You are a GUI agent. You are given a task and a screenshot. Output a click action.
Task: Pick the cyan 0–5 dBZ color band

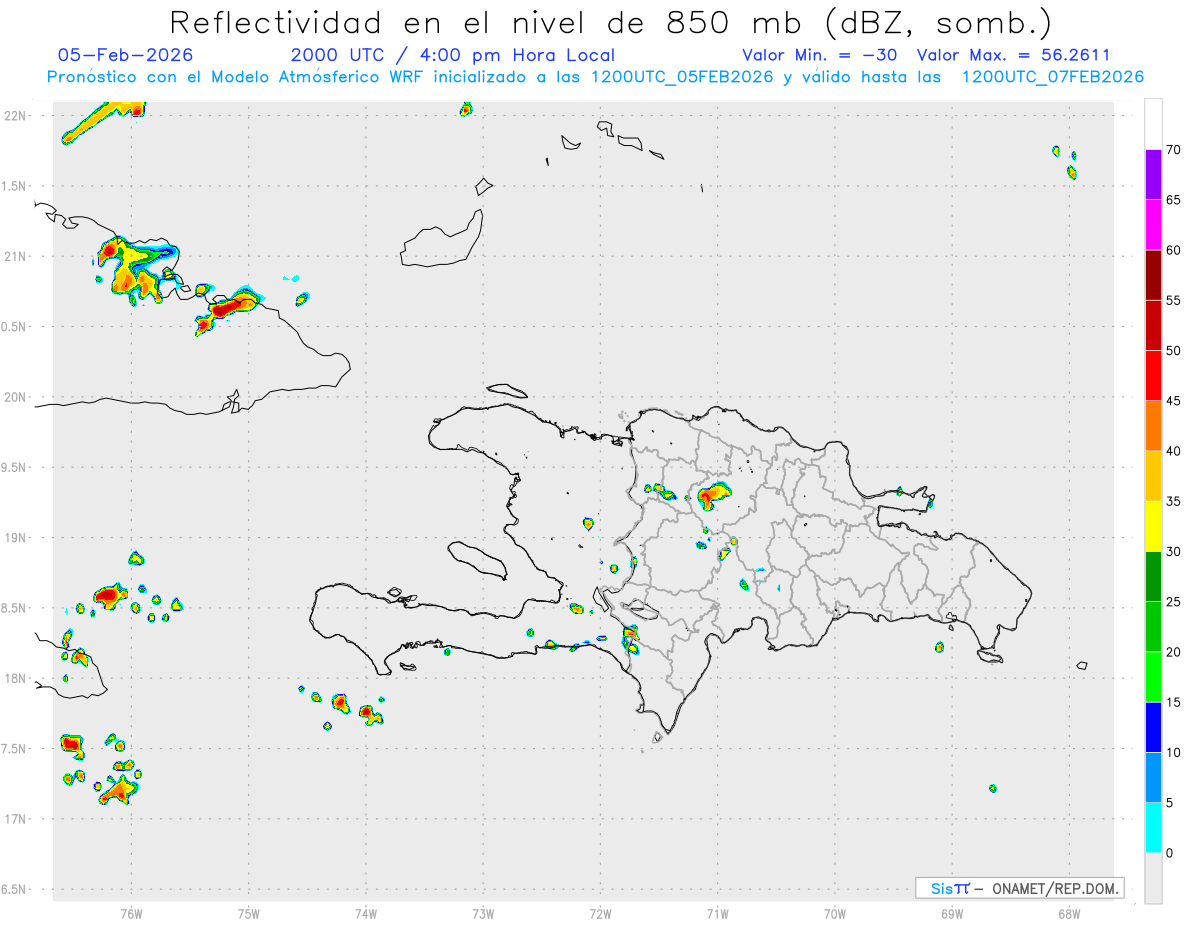[1153, 828]
